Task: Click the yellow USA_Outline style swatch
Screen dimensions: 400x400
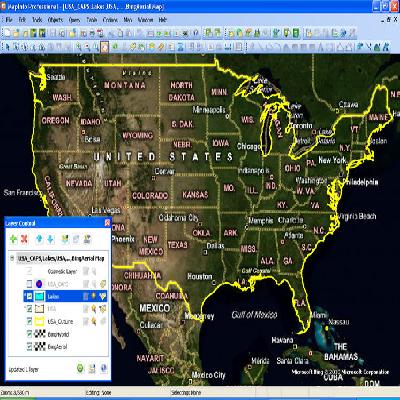Action: (x=40, y=322)
